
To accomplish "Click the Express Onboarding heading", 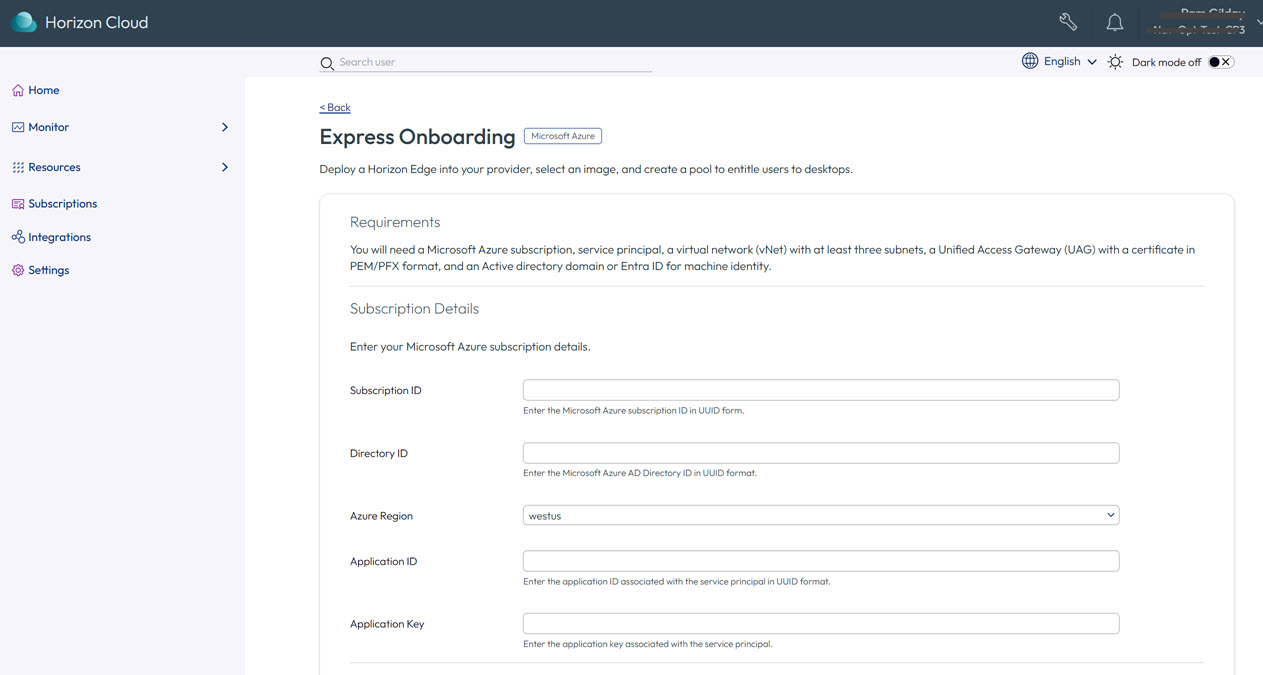I will click(x=417, y=137).
